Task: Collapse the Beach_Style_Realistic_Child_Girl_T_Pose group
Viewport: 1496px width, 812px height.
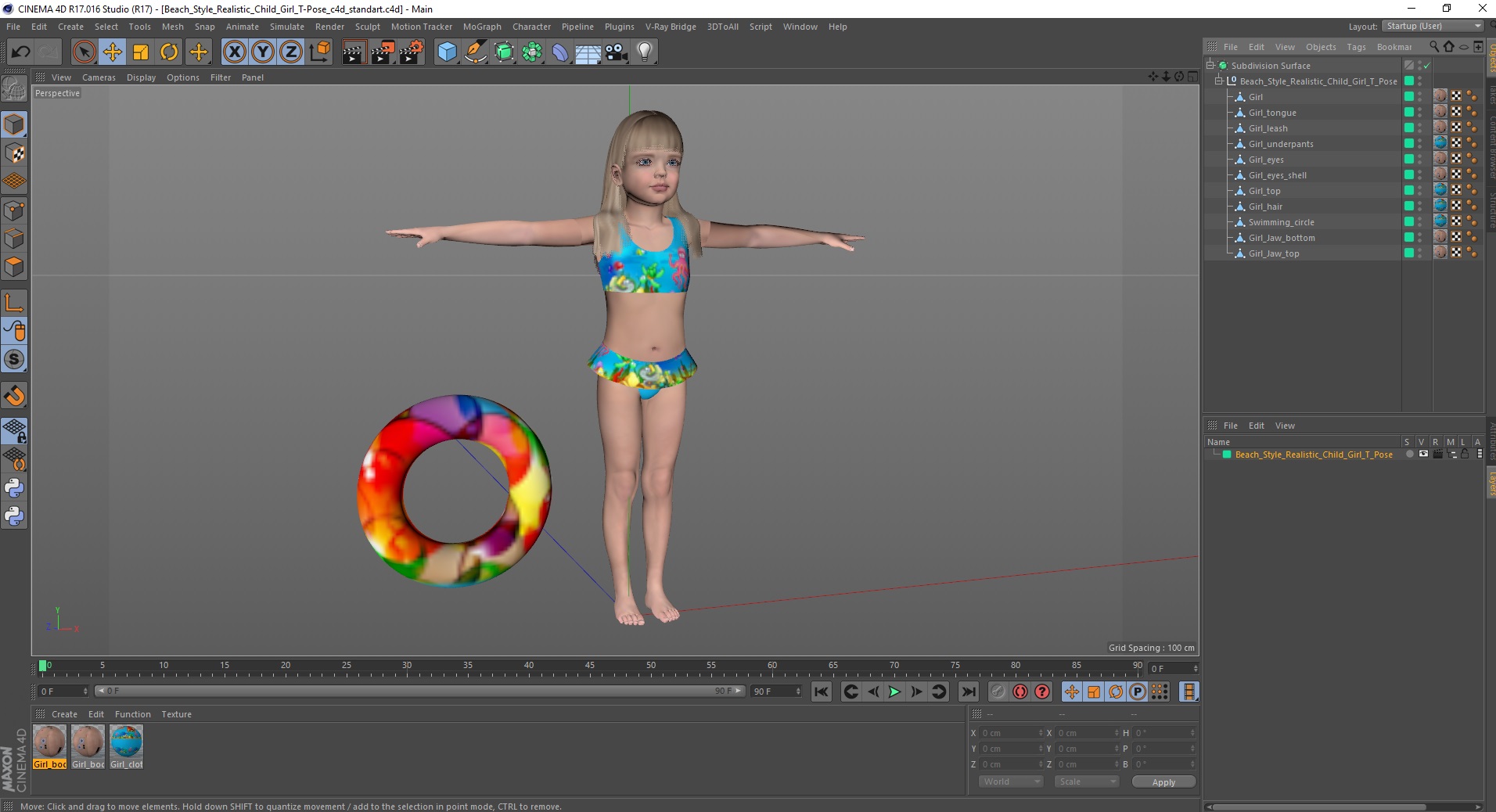Action: [1218, 81]
